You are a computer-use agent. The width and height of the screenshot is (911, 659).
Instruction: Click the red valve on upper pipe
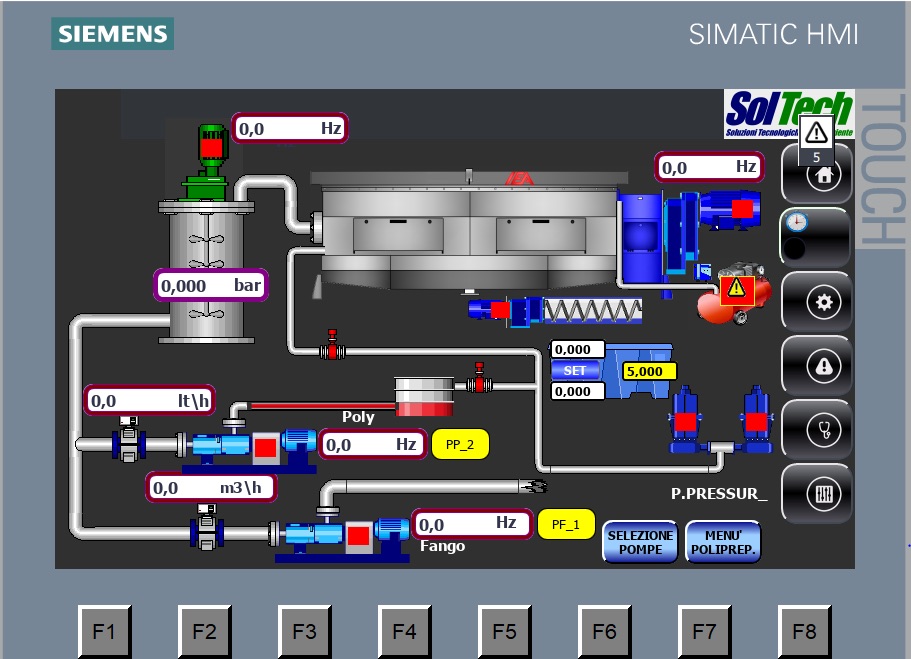(x=332, y=345)
